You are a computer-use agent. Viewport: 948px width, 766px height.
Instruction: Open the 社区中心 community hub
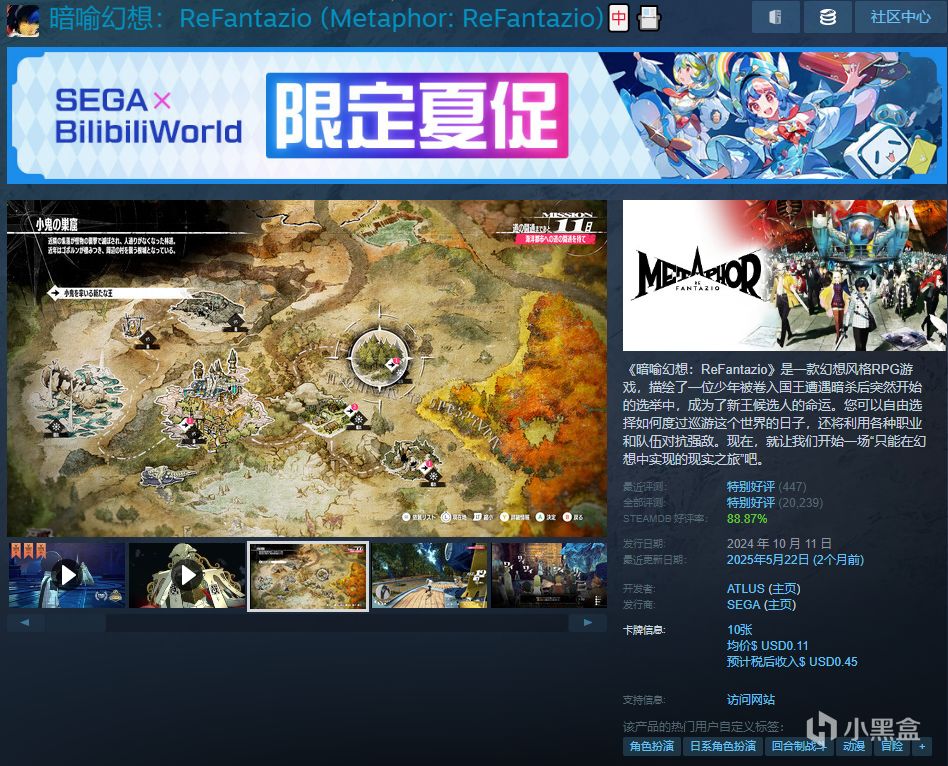pos(901,17)
